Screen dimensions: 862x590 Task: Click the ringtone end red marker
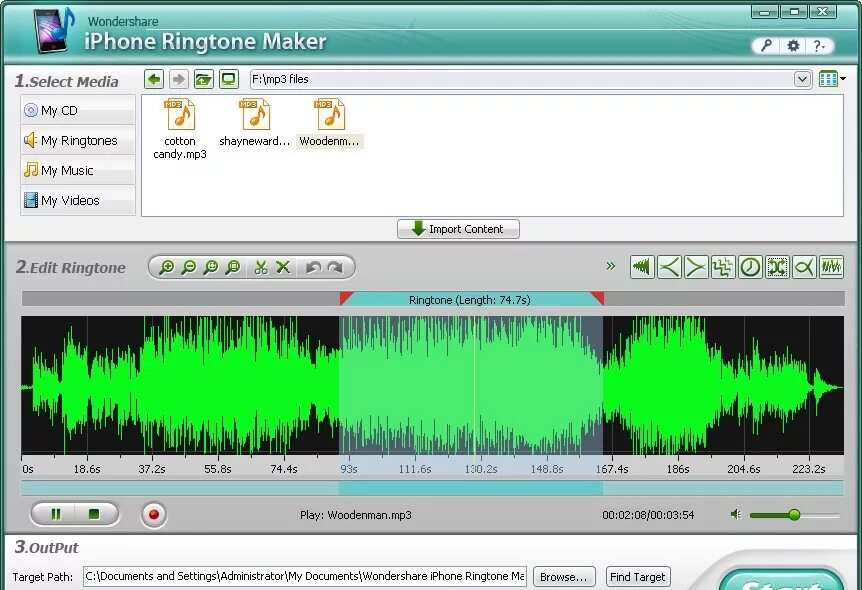598,297
